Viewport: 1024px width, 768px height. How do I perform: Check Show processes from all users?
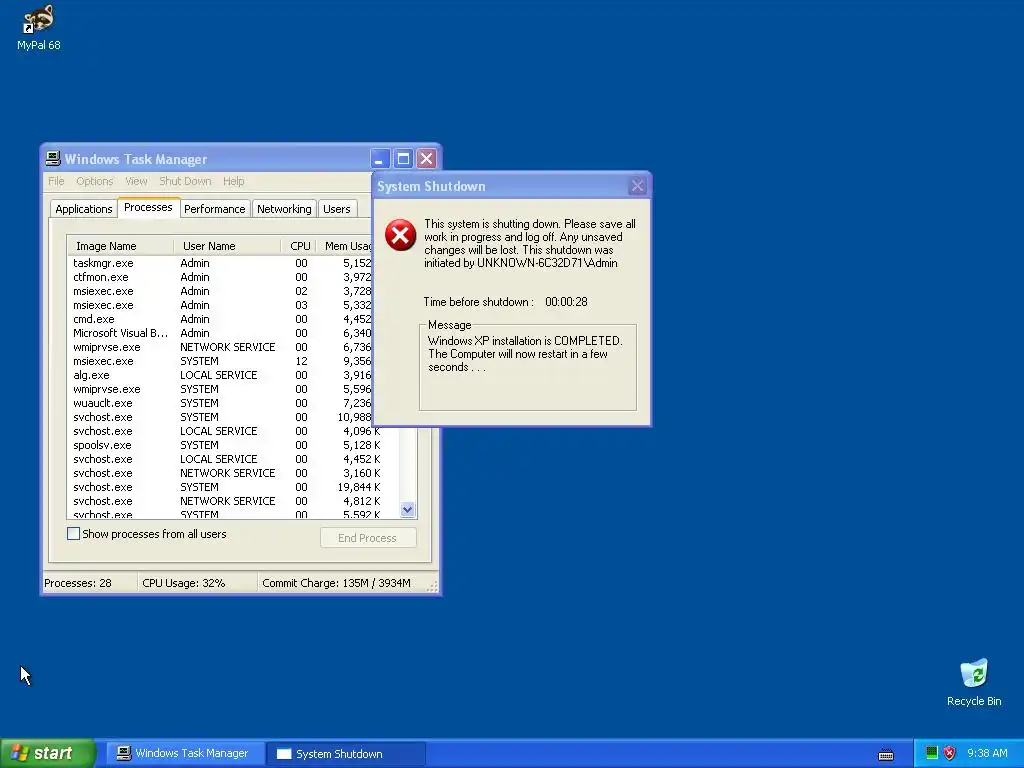[x=74, y=534]
